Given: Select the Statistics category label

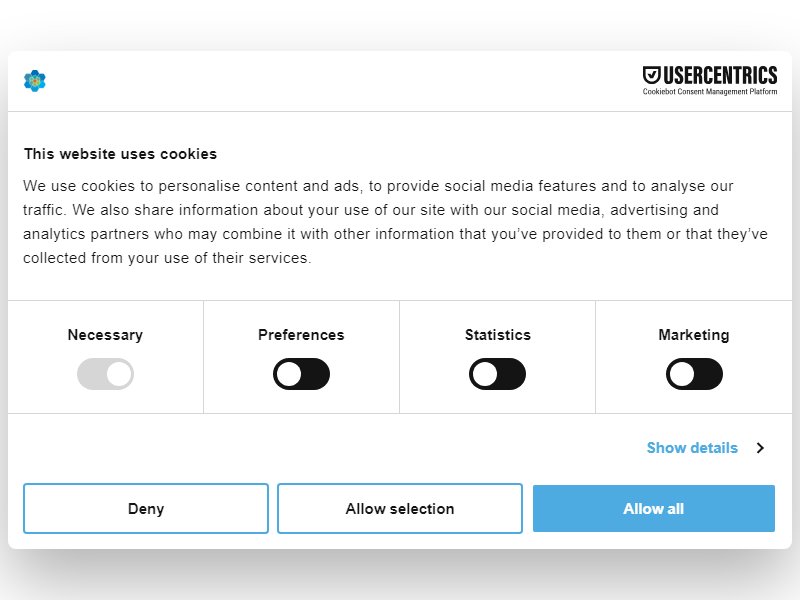Looking at the screenshot, I should (497, 335).
